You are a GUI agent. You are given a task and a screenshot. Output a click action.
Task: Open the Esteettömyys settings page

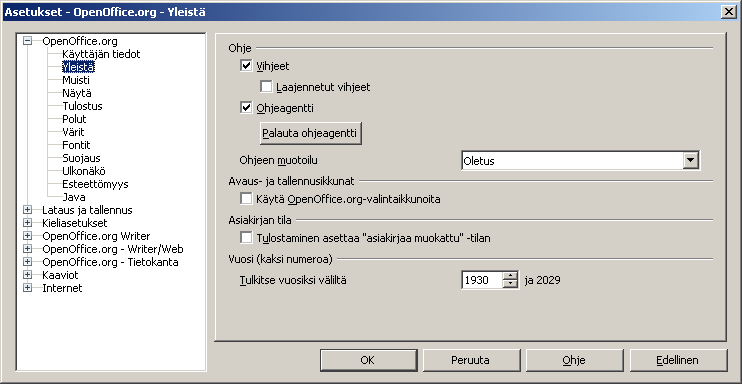click(x=95, y=184)
